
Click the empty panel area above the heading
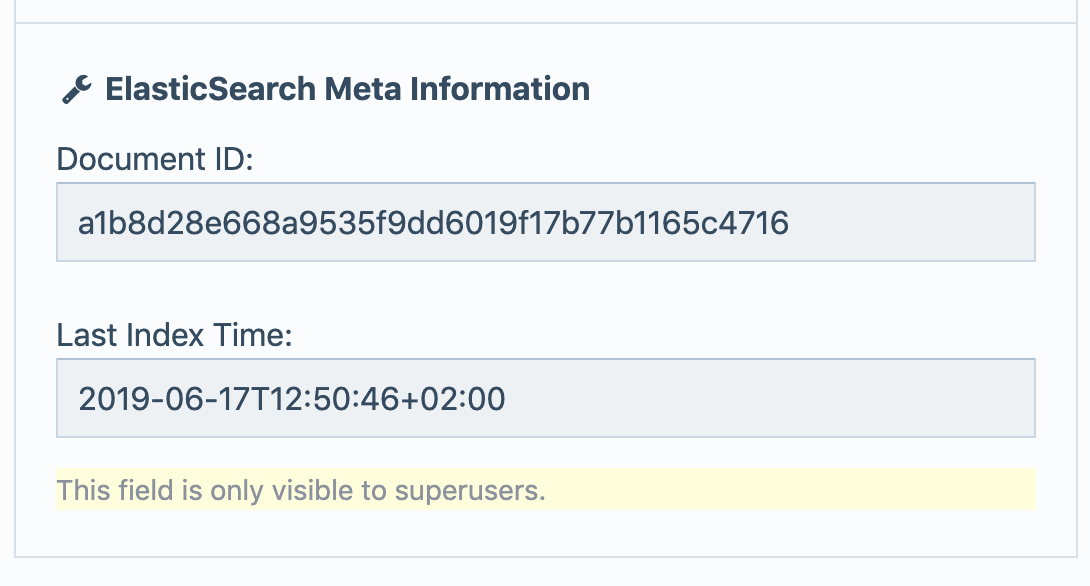click(545, 45)
